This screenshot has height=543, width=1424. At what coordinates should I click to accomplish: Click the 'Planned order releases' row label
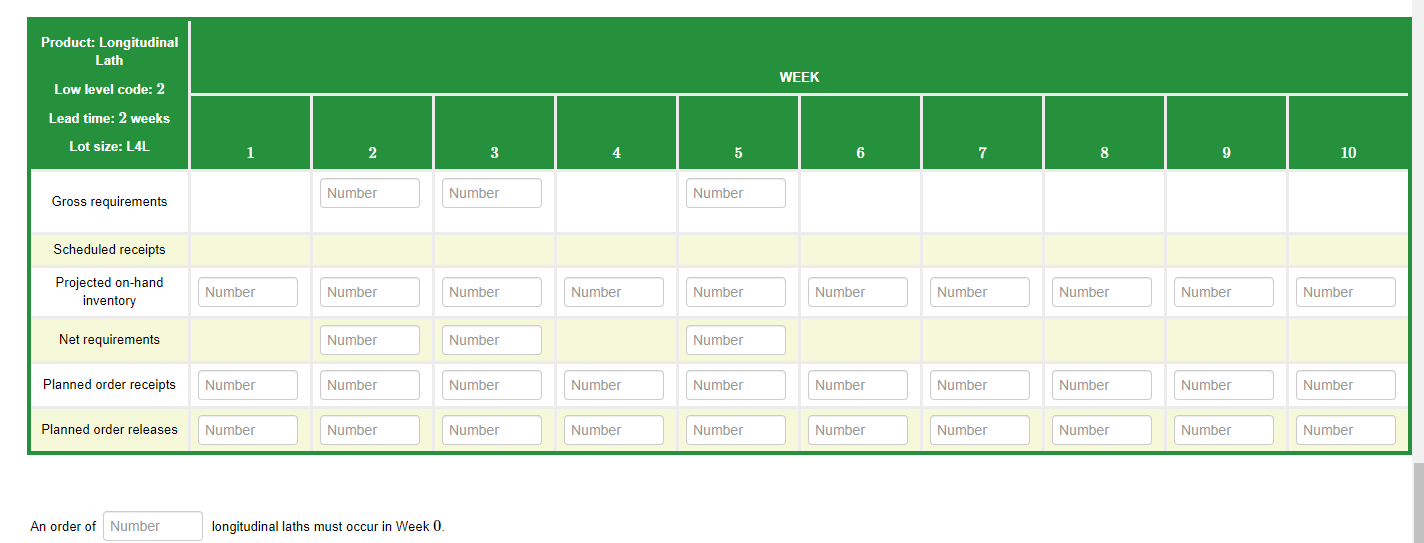tap(110, 430)
